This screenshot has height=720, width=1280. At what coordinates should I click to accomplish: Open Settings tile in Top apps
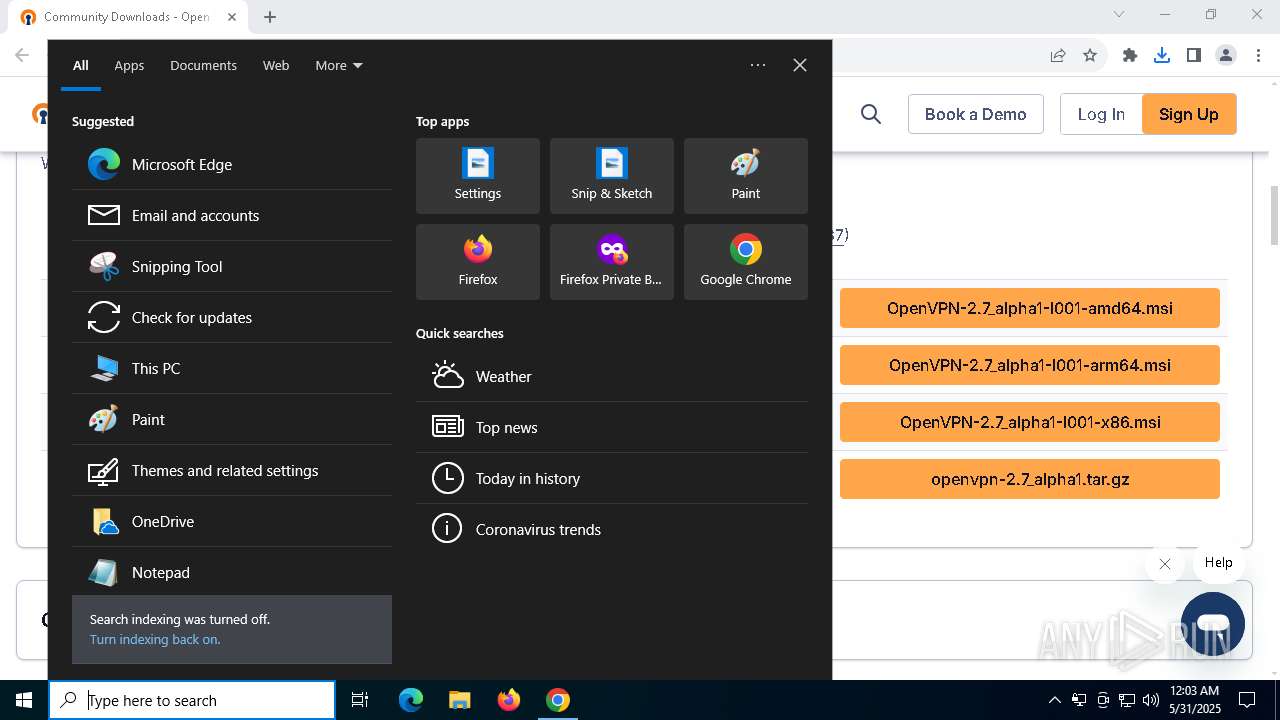coord(478,176)
